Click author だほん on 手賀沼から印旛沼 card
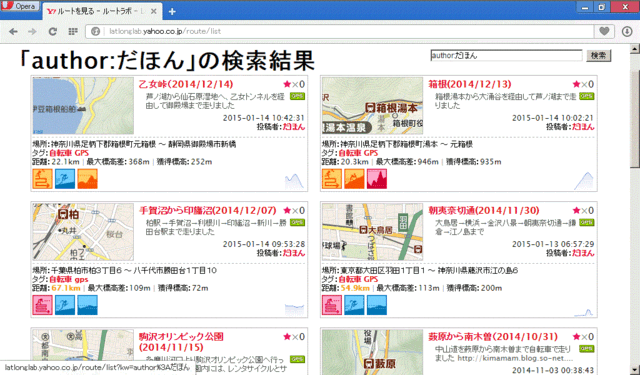 point(294,253)
